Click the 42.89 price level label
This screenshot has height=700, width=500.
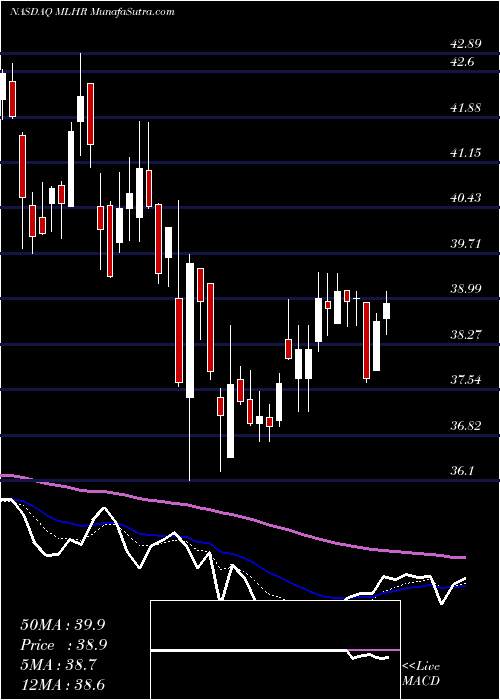point(466,44)
